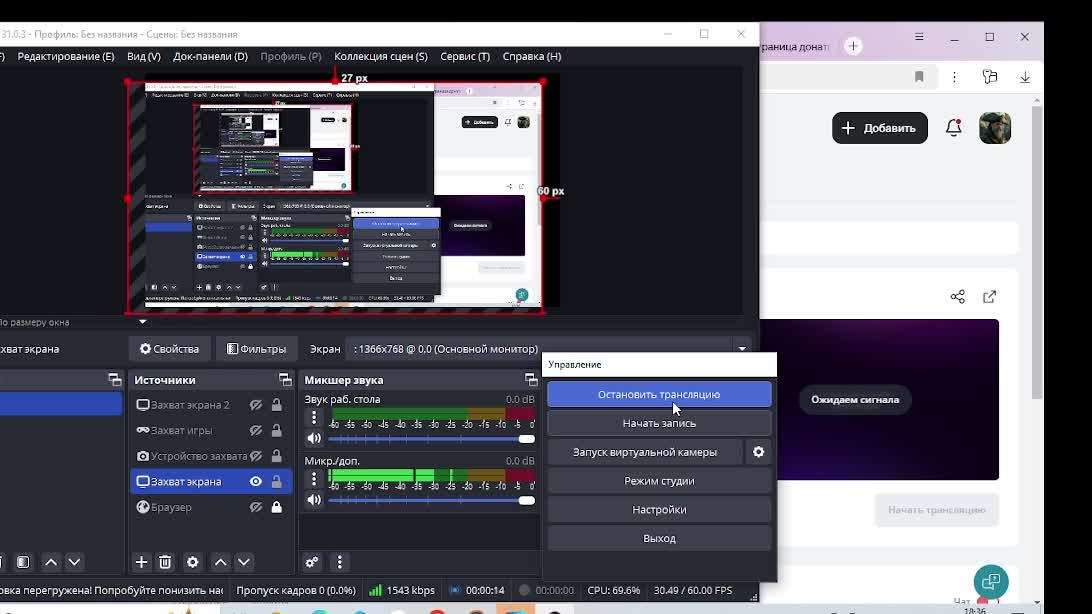Toggle lock on Устройство захвата source

tap(276, 456)
